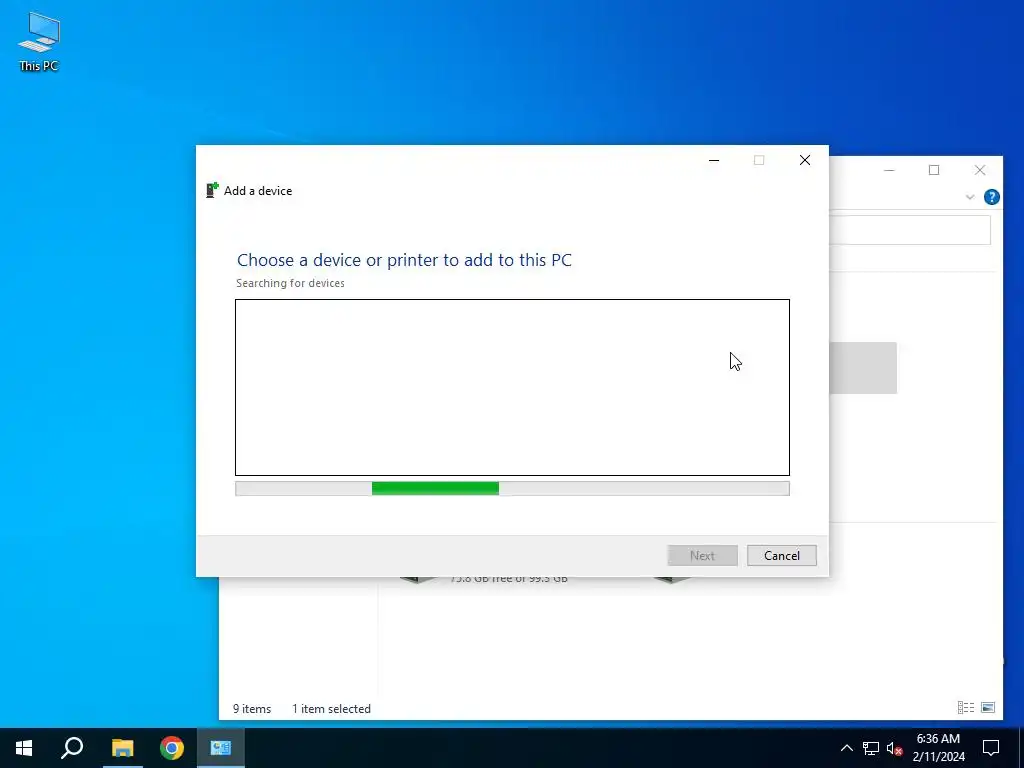Viewport: 1024px width, 768px height.
Task: Close the background Explorer window
Action: (x=980, y=170)
